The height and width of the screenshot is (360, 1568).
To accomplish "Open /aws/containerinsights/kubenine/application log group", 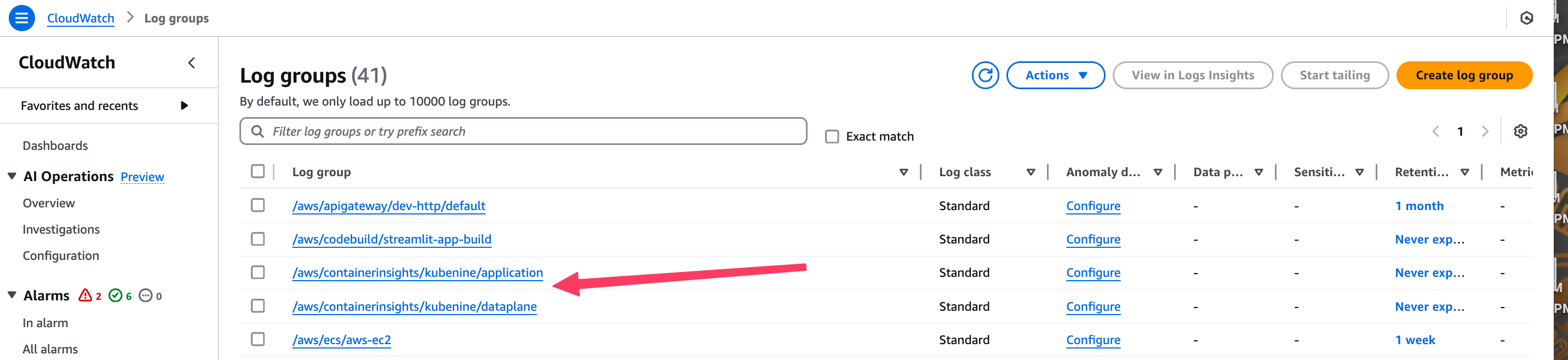I will click(x=417, y=272).
